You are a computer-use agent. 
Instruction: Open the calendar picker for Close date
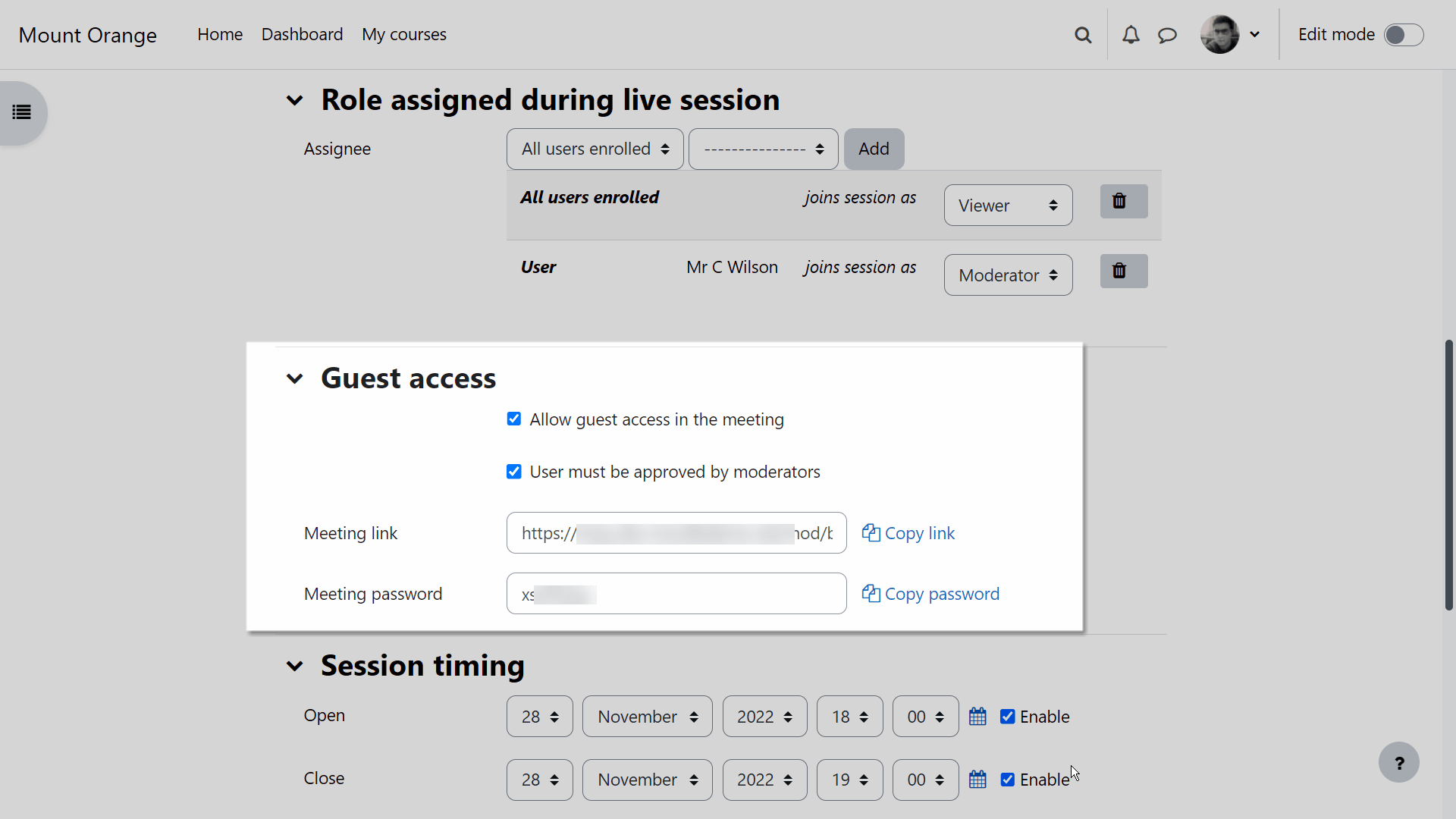click(x=977, y=780)
